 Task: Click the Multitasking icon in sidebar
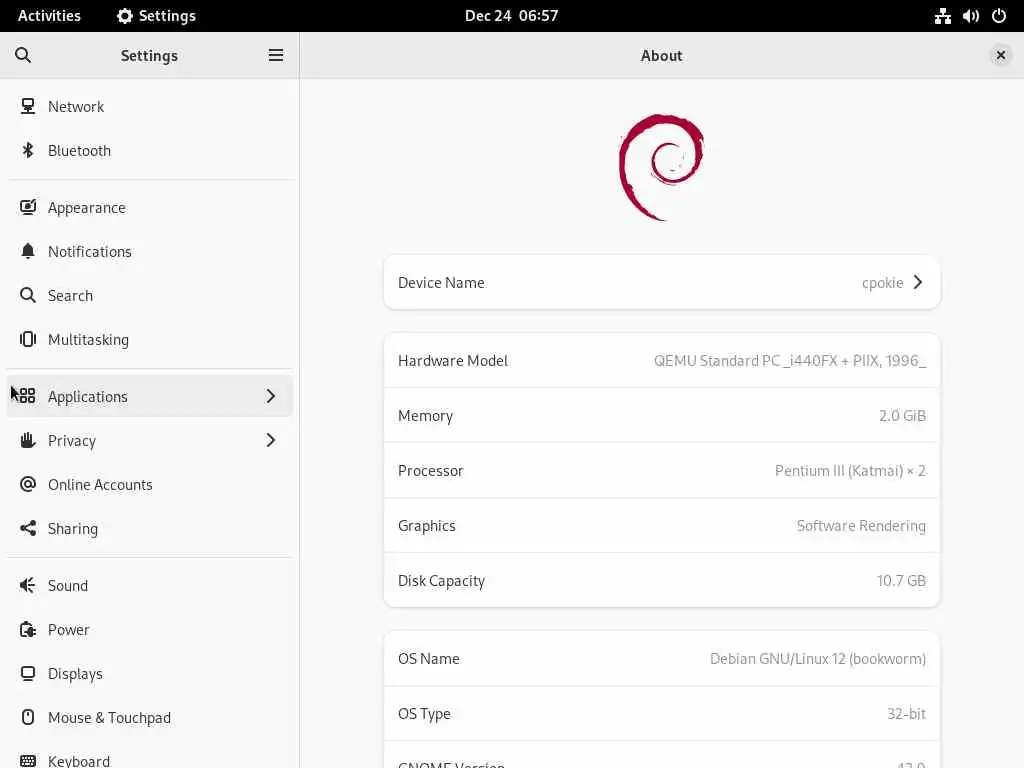tap(27, 339)
